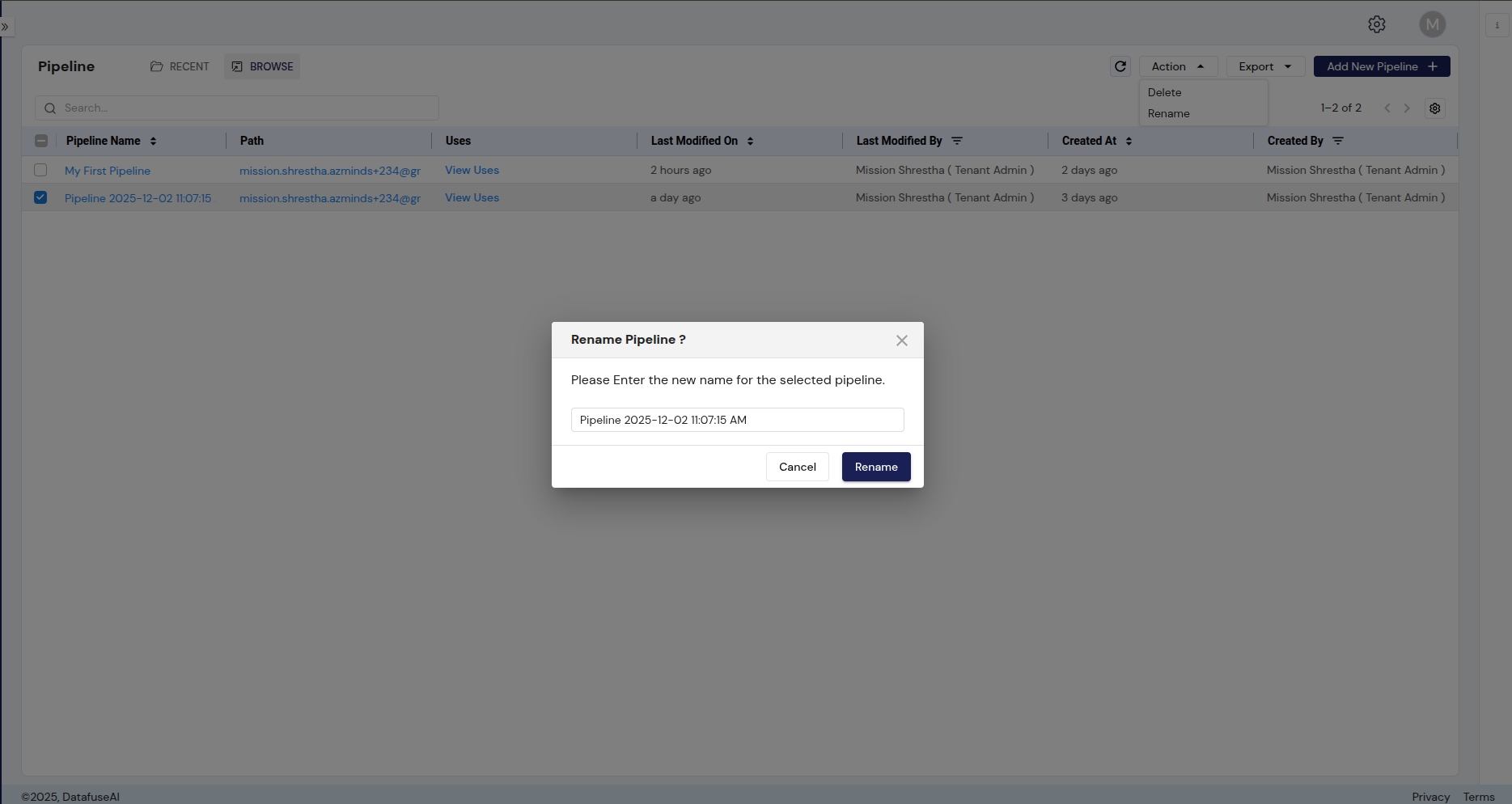Confirm with the Rename button

tap(875, 467)
